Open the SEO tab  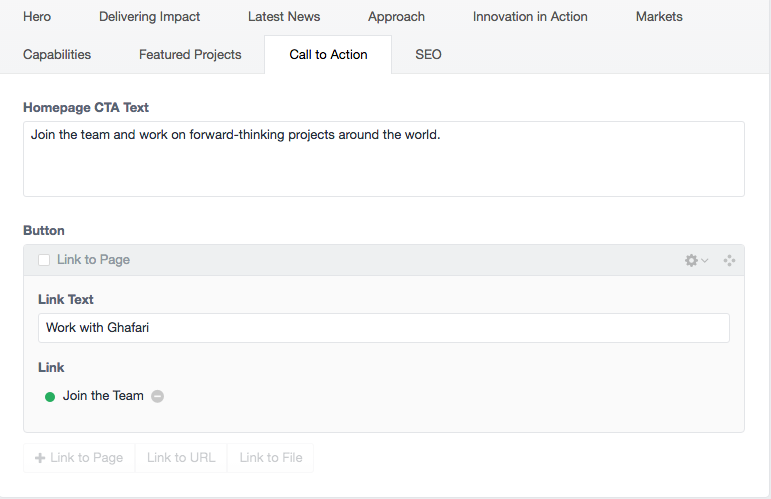click(428, 55)
